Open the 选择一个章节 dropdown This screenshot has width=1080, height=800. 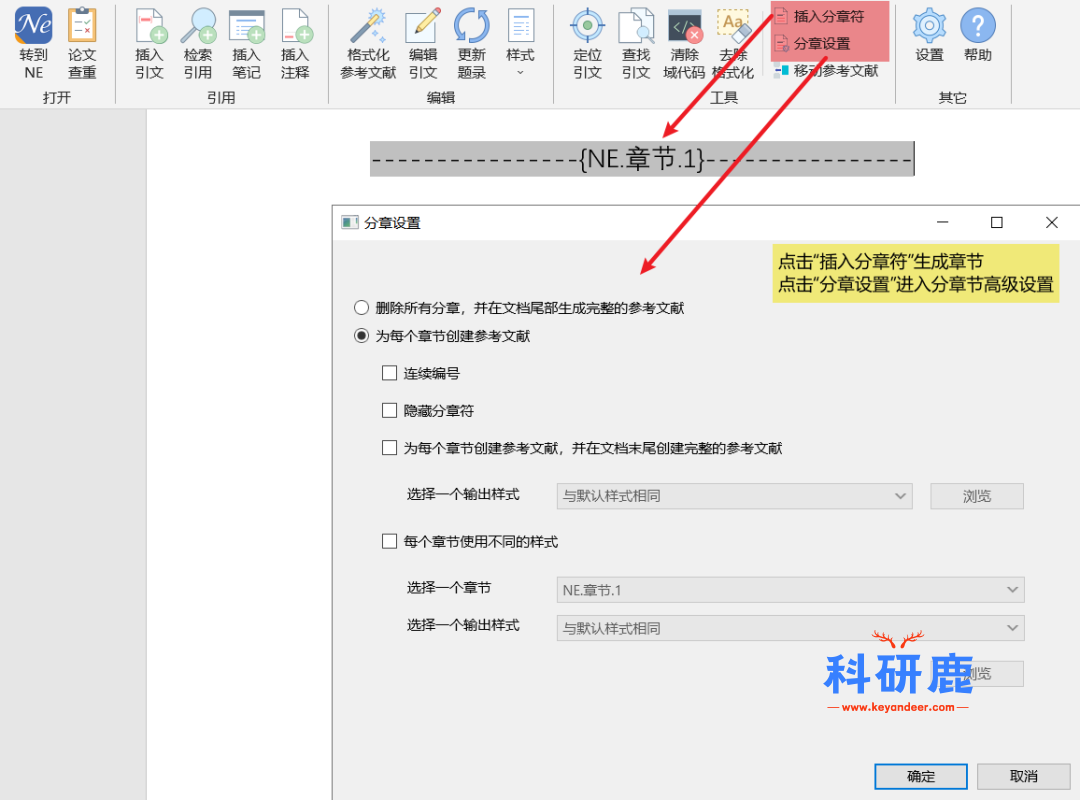click(x=790, y=590)
